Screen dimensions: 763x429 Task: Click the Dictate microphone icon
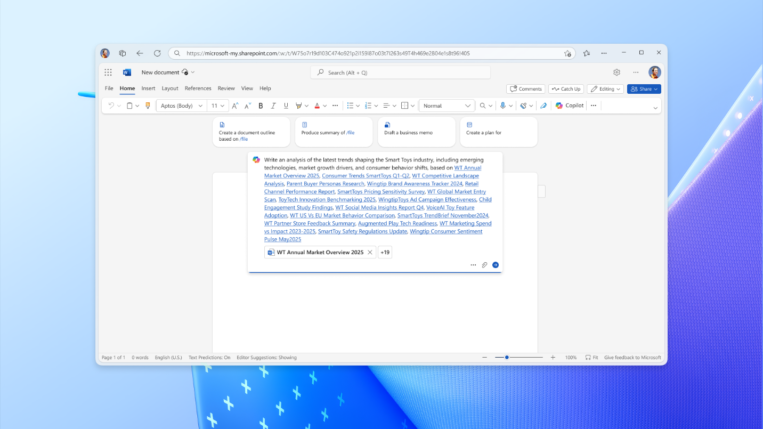(x=503, y=105)
